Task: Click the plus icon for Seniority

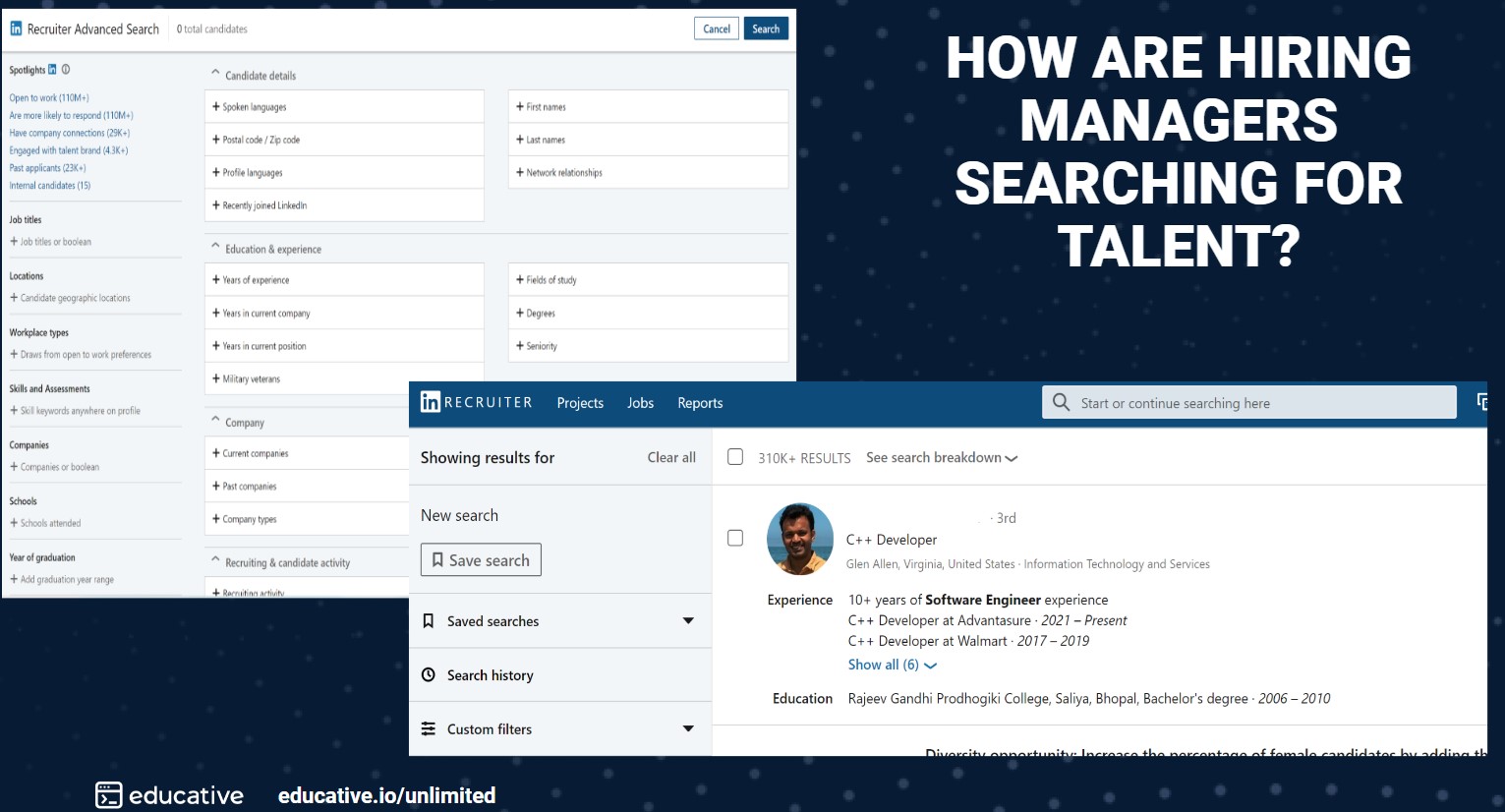Action: tap(520, 346)
